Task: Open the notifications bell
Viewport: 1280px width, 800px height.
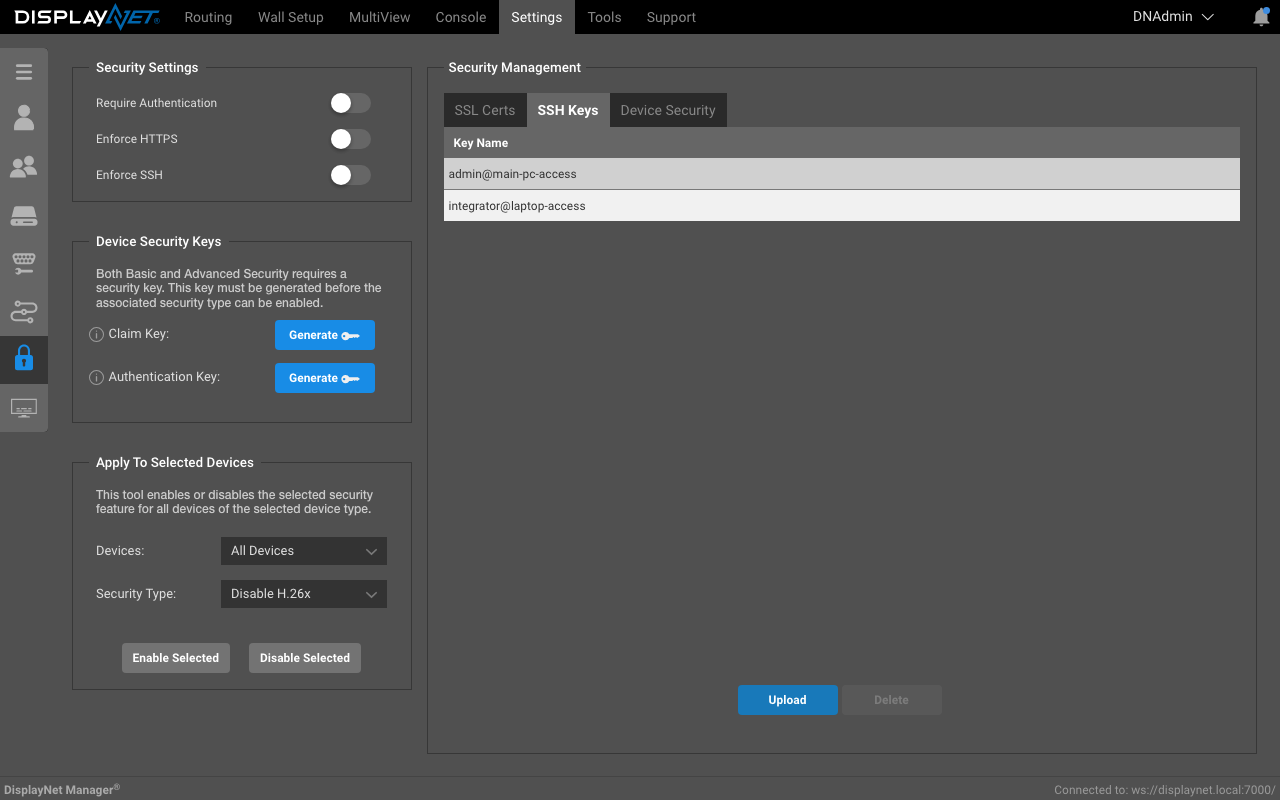Action: [x=1261, y=17]
